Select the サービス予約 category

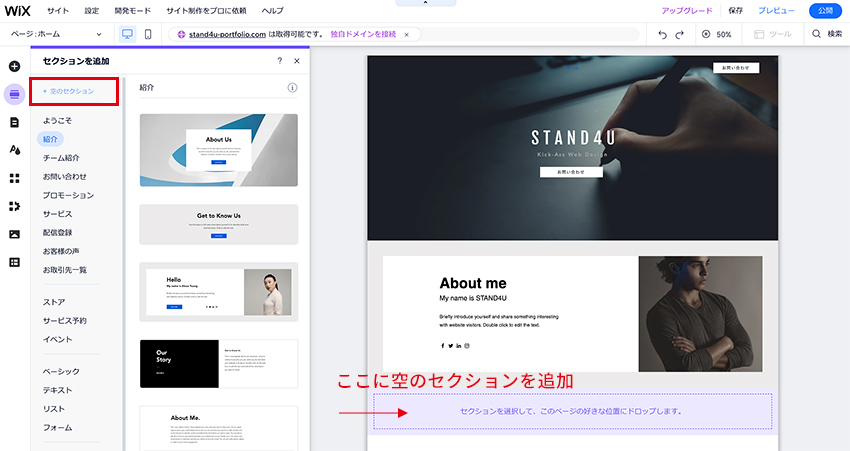[x=65, y=320]
